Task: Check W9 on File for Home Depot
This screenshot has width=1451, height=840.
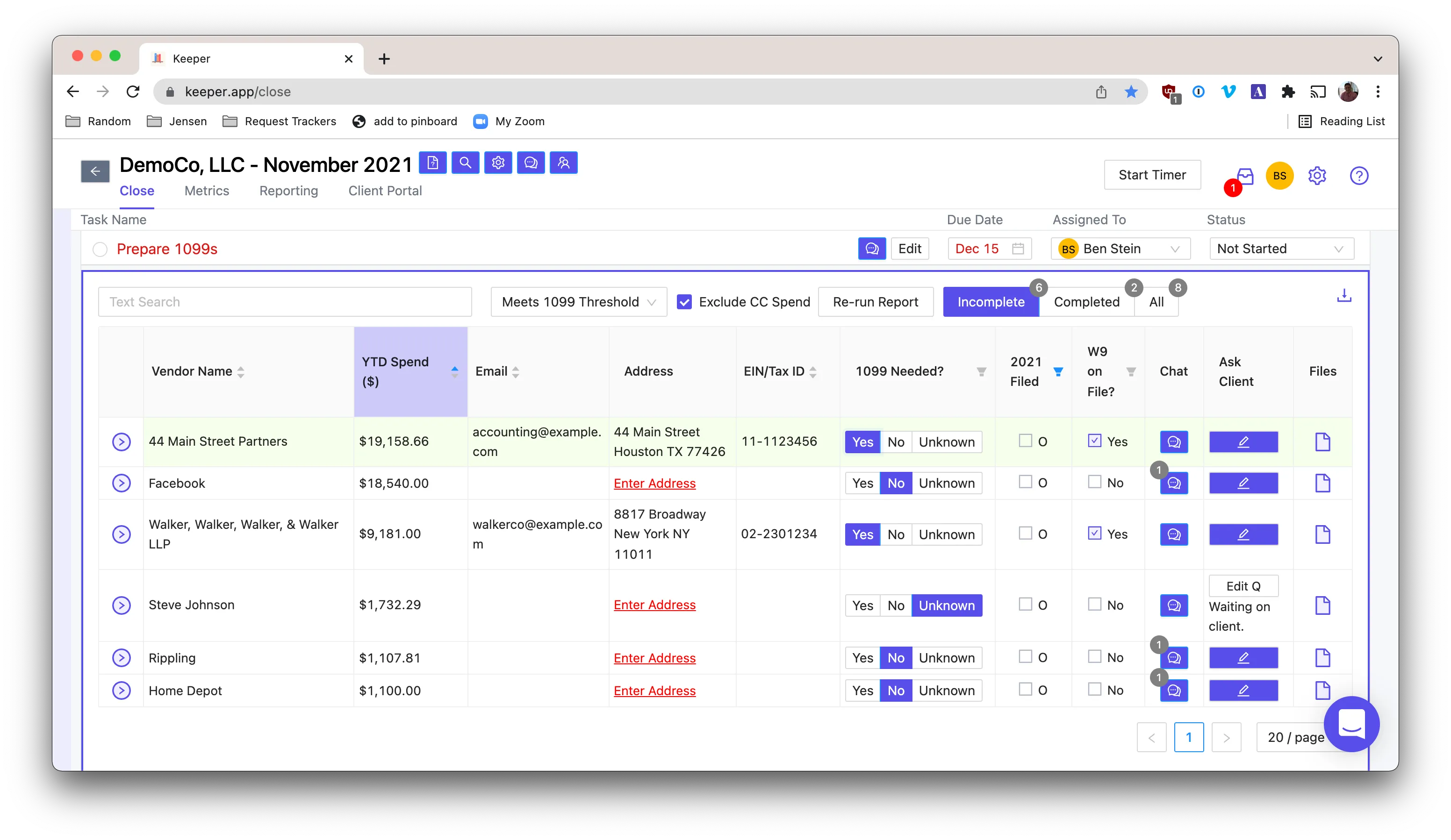Action: [1094, 689]
